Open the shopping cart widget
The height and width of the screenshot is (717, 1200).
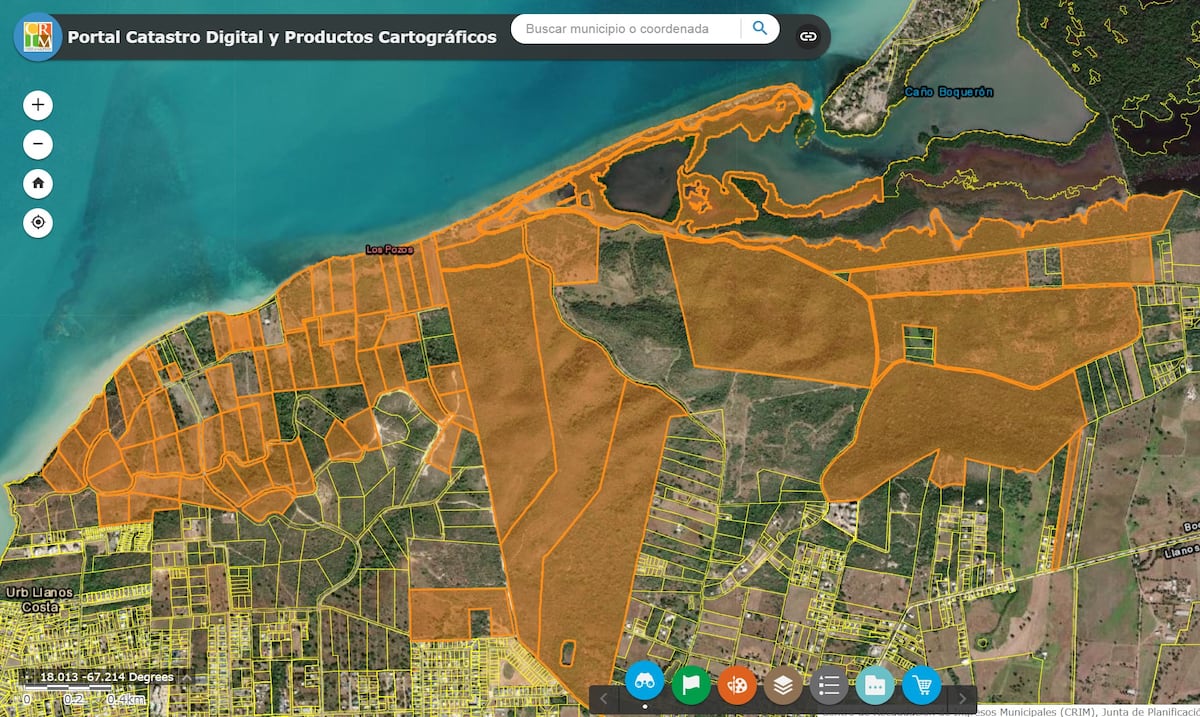click(x=921, y=685)
